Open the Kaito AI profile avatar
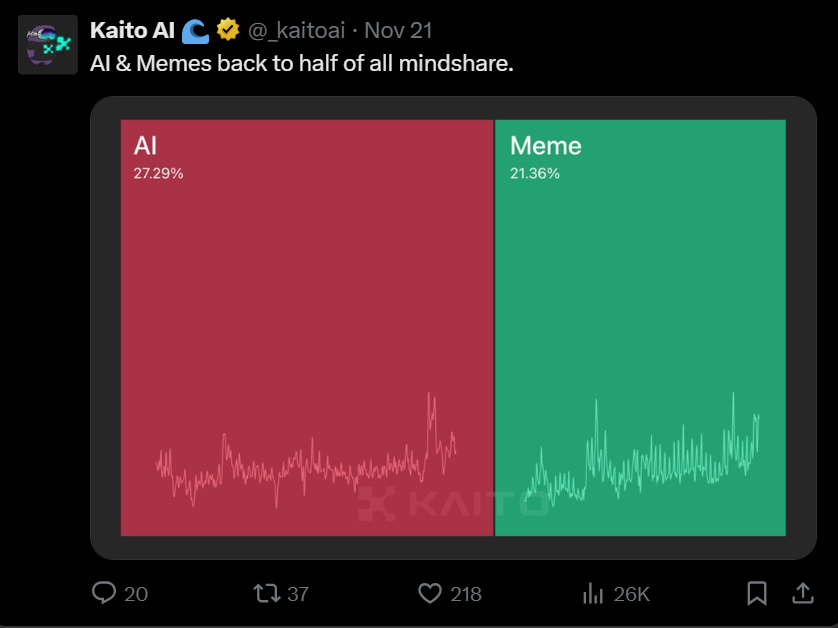Image resolution: width=838 pixels, height=628 pixels. [48, 44]
